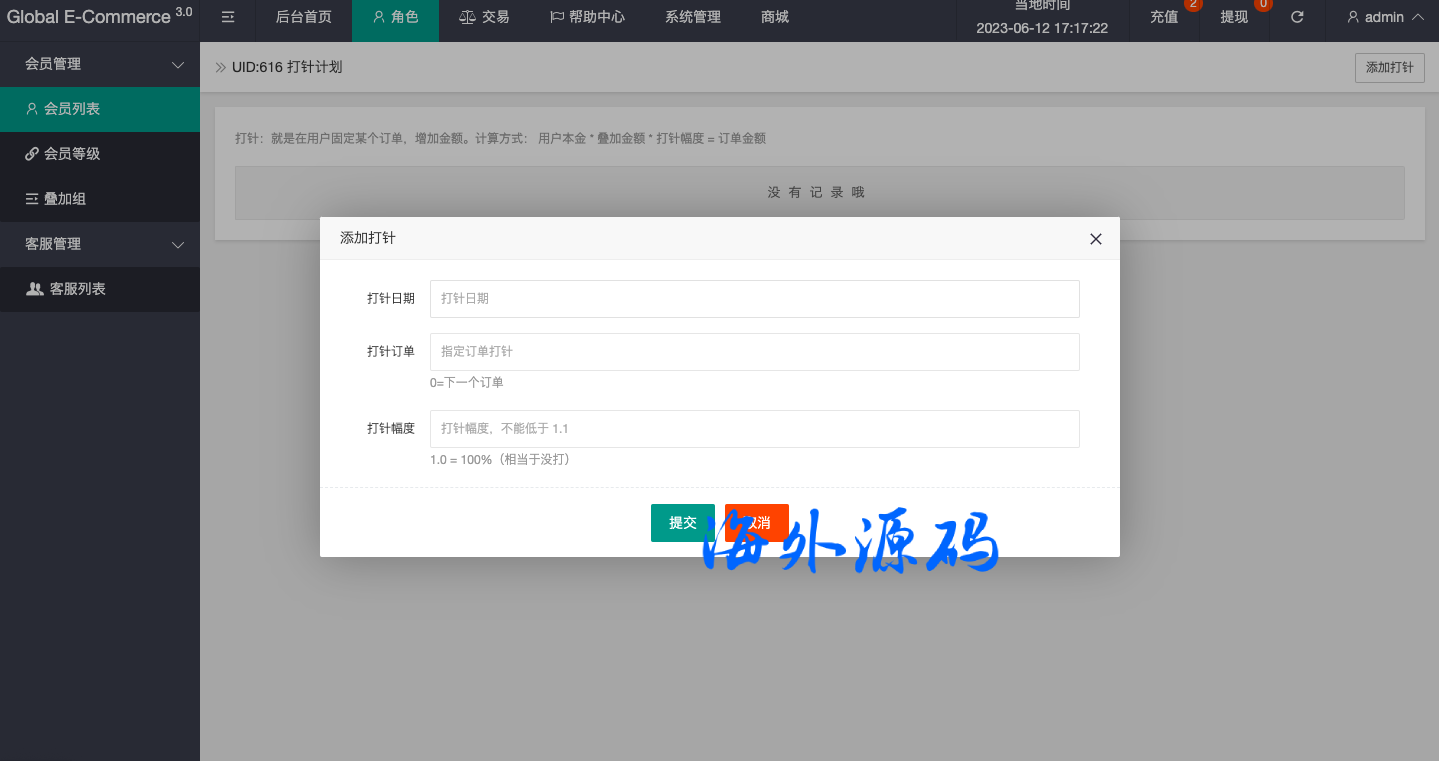Focus the 打针日期 input field
This screenshot has height=761, width=1439.
tap(754, 299)
